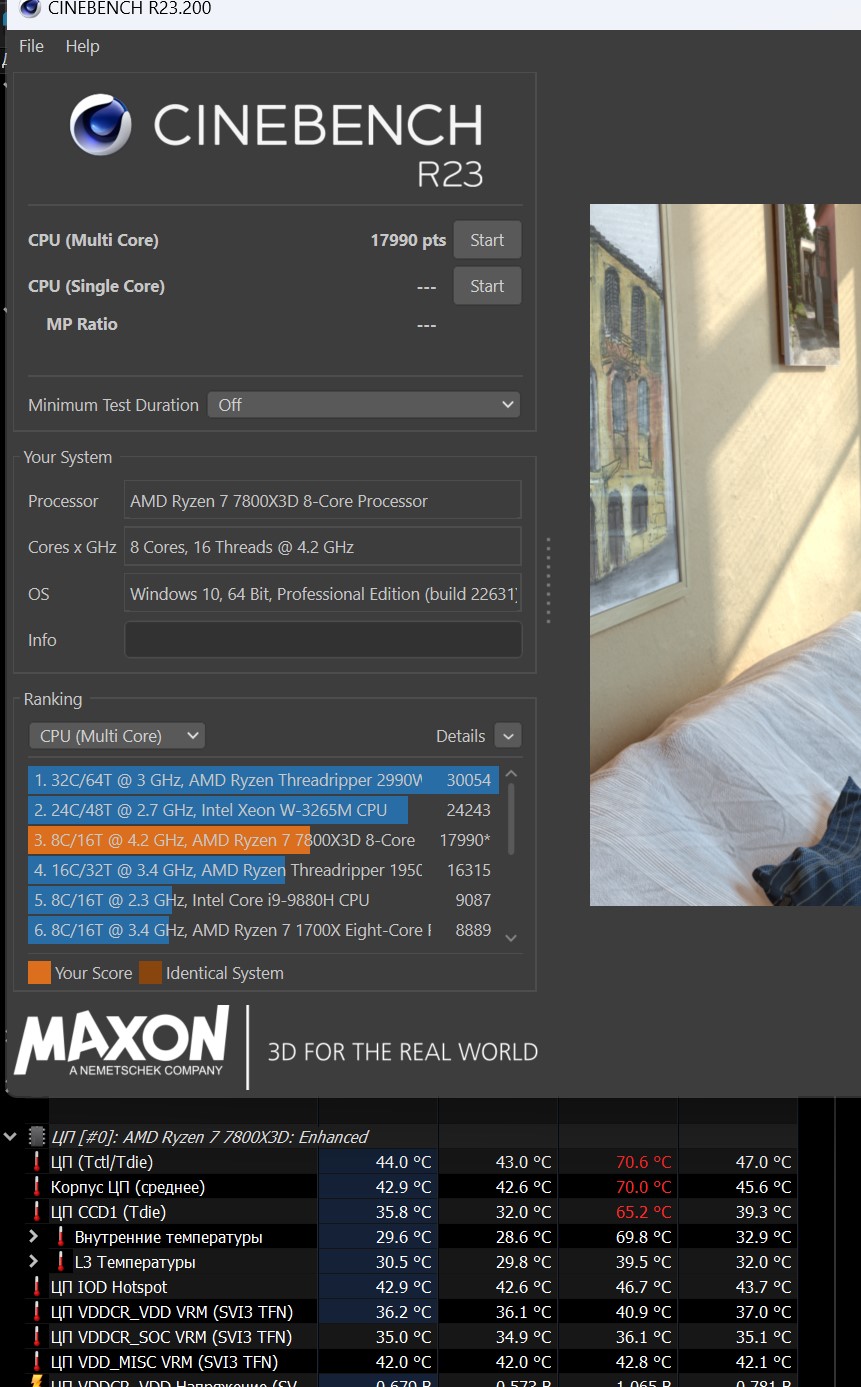The height and width of the screenshot is (1387, 861).
Task: Select the ЦП IOD Hotspot sensor label
Action: click(109, 1287)
